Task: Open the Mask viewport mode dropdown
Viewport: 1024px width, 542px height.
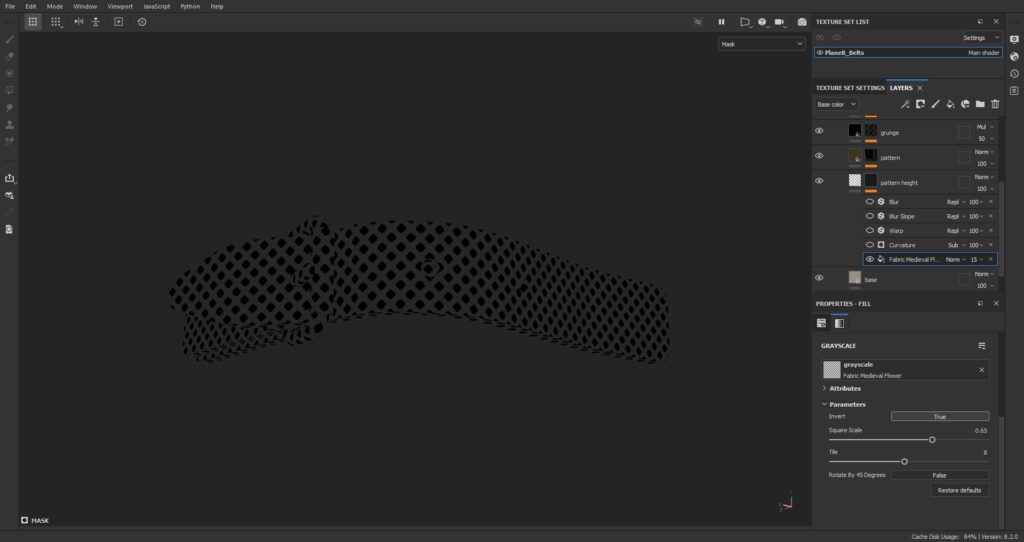Action: click(761, 44)
